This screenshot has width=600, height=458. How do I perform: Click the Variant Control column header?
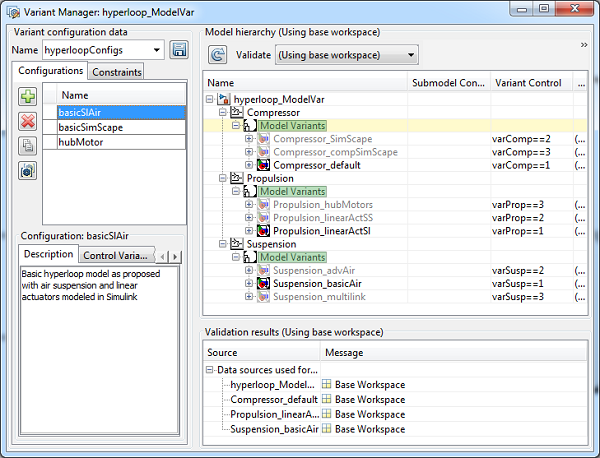click(529, 83)
